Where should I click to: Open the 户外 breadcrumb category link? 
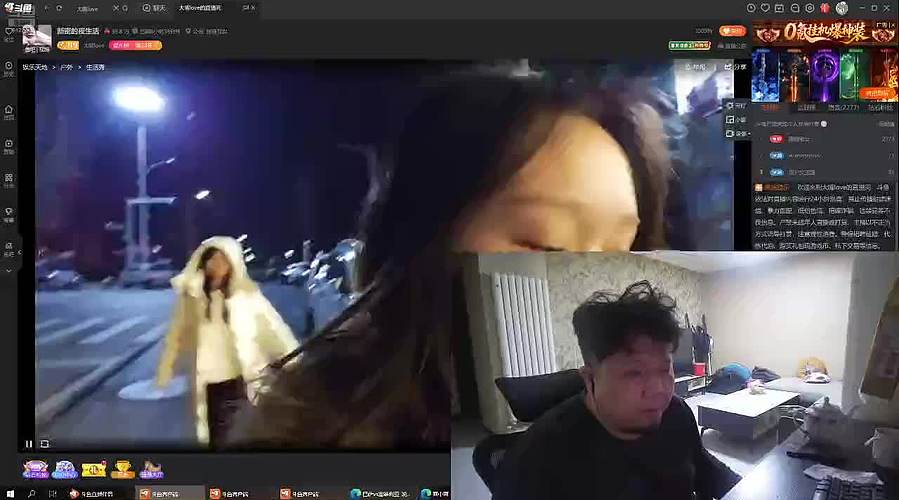(67, 67)
